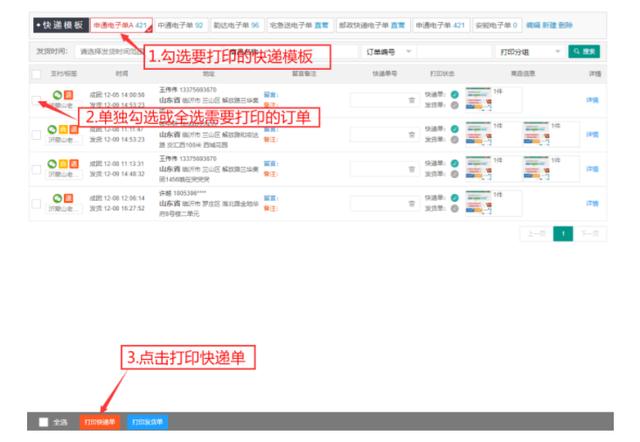Click the yellow tag icon on the 11:11:47 order
This screenshot has height=442, width=640.
point(63,130)
